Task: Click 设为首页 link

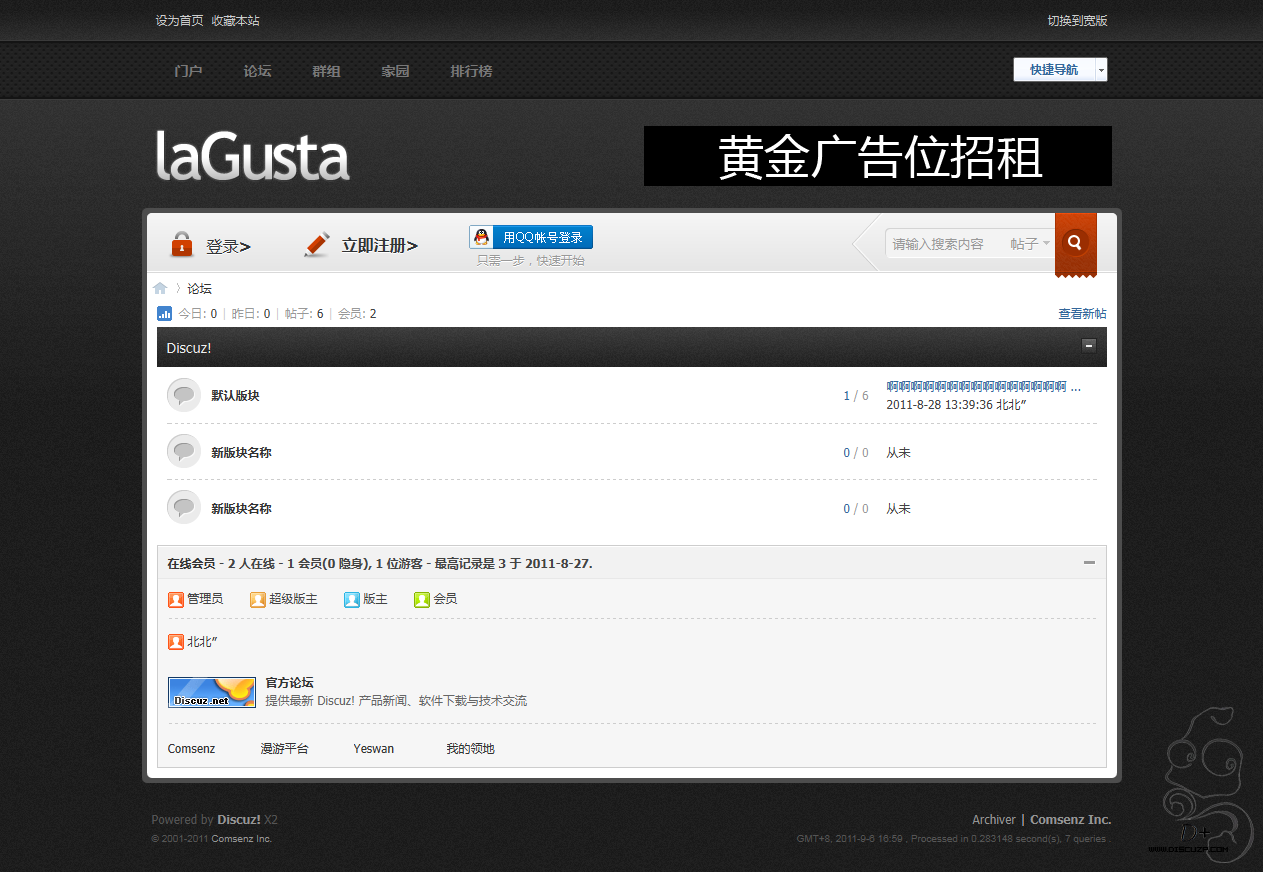Action: pyautogui.click(x=179, y=21)
